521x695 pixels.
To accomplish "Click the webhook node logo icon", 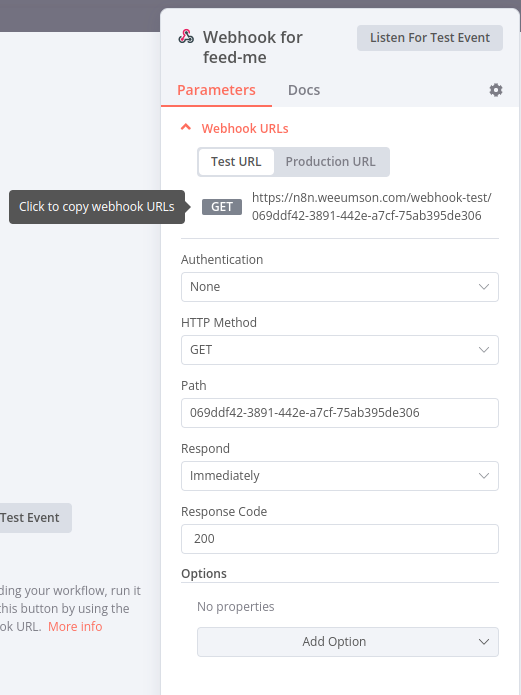I will point(186,37).
